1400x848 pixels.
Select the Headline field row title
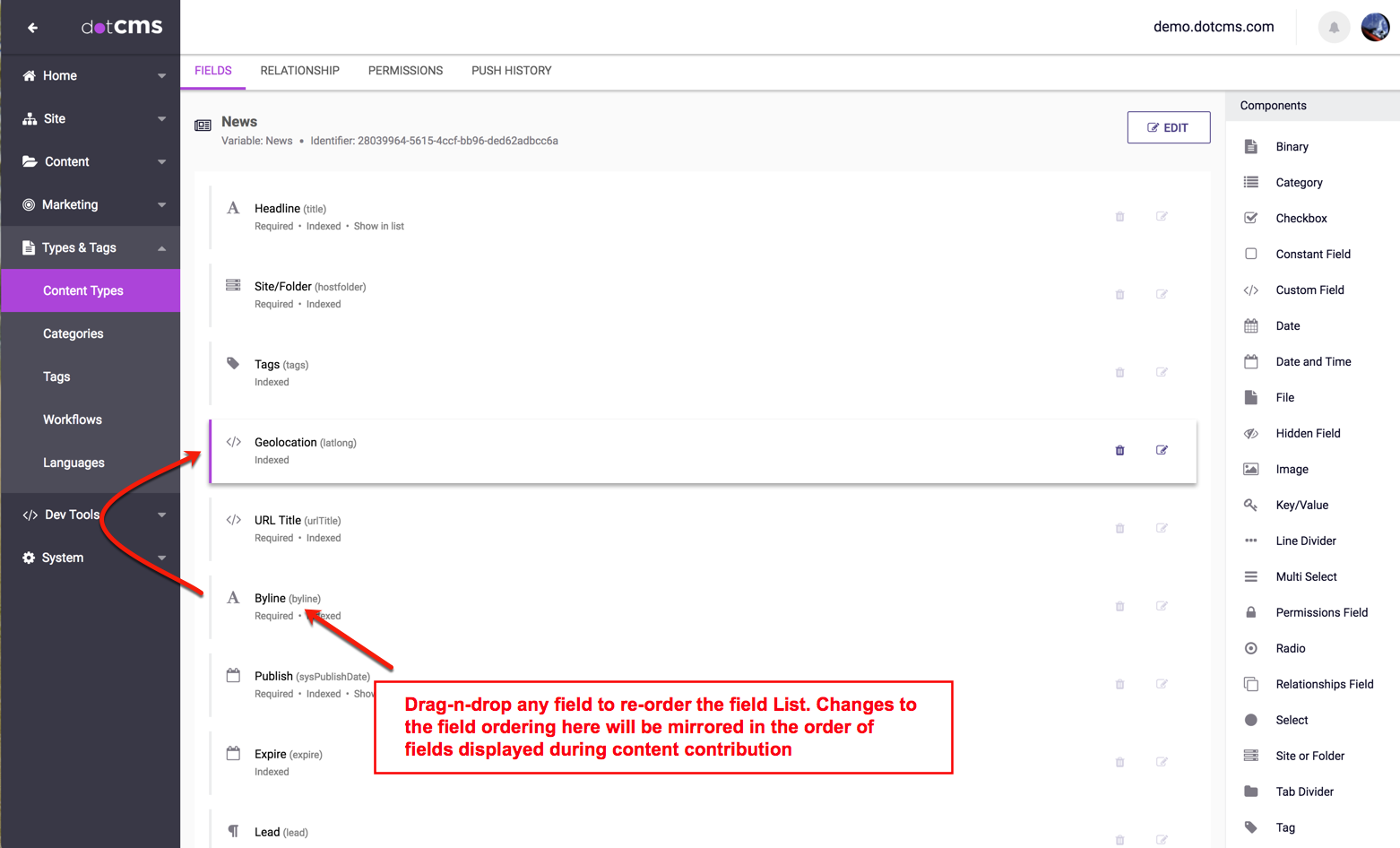tap(277, 208)
